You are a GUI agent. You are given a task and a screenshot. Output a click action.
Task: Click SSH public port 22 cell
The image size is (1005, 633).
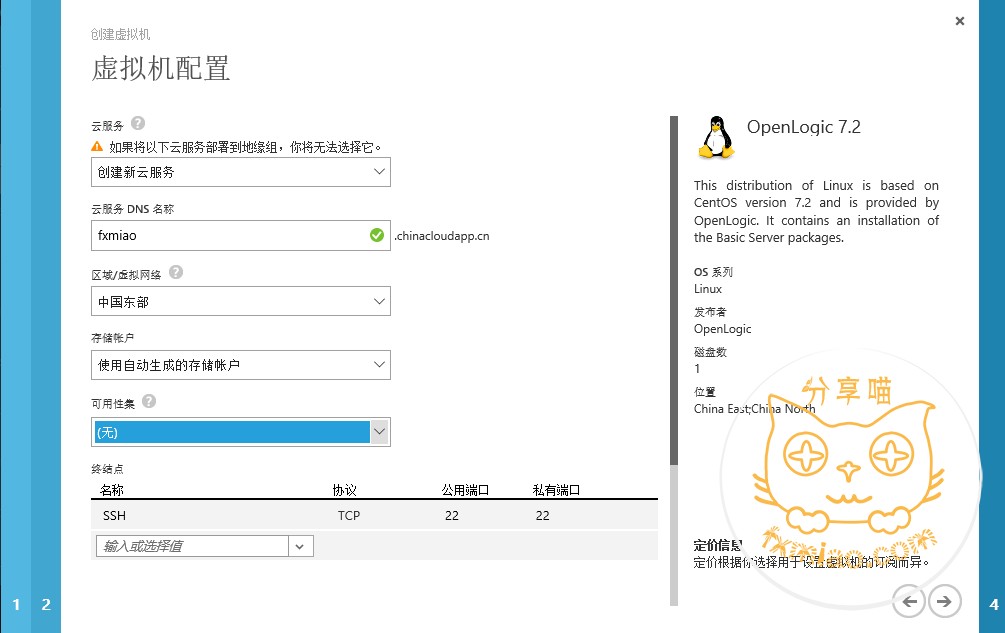[x=452, y=515]
